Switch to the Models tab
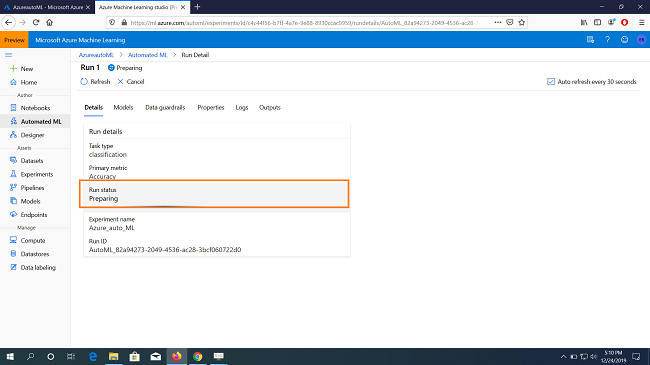The image size is (650, 365). click(123, 107)
